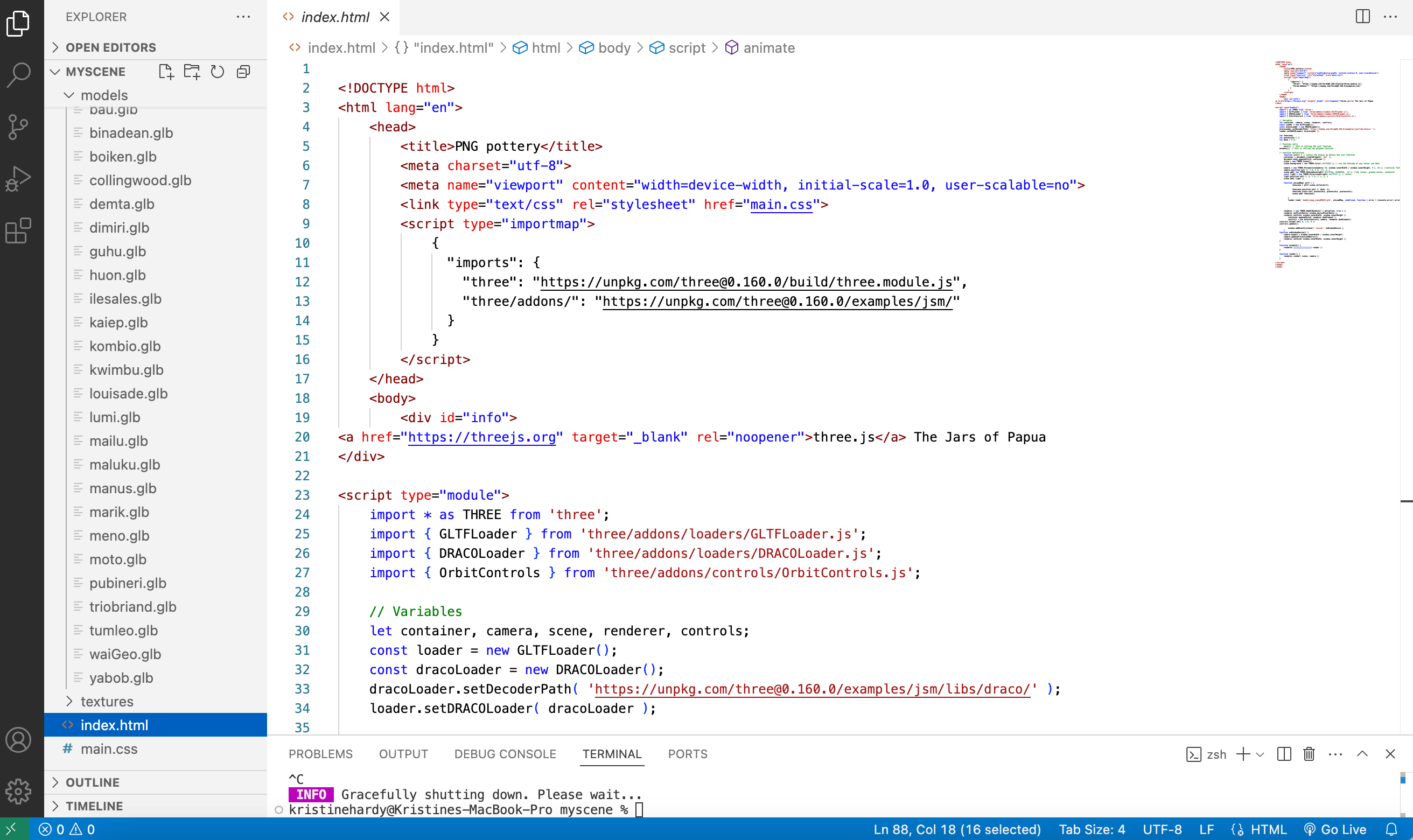The height and width of the screenshot is (840, 1413).
Task: Change the UTF-8 encoding
Action: [1162, 829]
